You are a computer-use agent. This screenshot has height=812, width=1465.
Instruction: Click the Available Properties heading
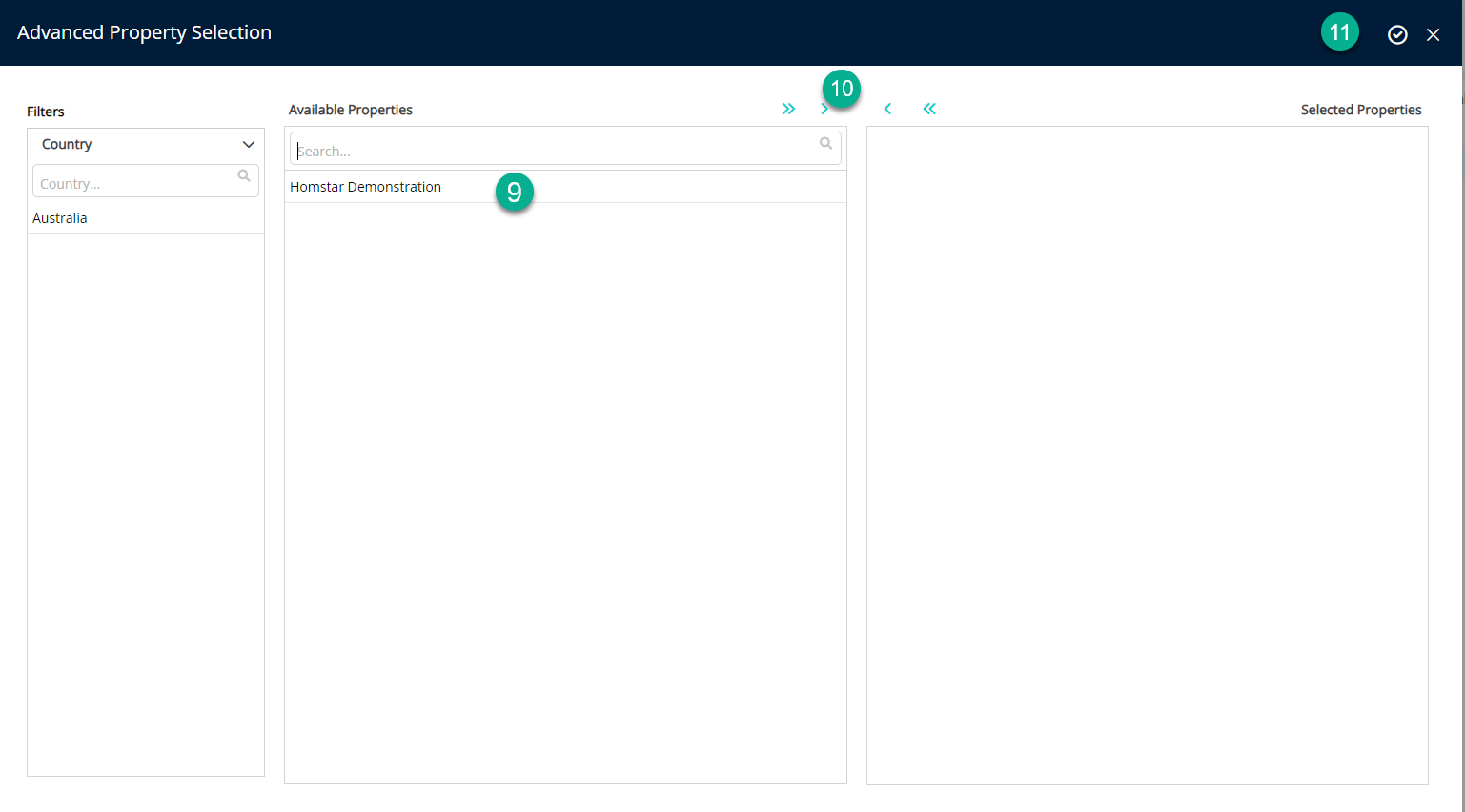[351, 110]
